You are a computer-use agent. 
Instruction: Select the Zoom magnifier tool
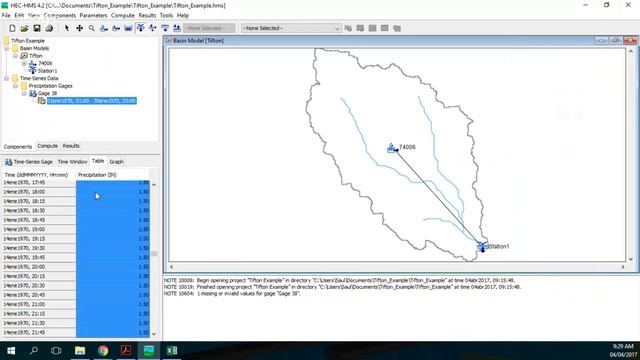point(92,28)
